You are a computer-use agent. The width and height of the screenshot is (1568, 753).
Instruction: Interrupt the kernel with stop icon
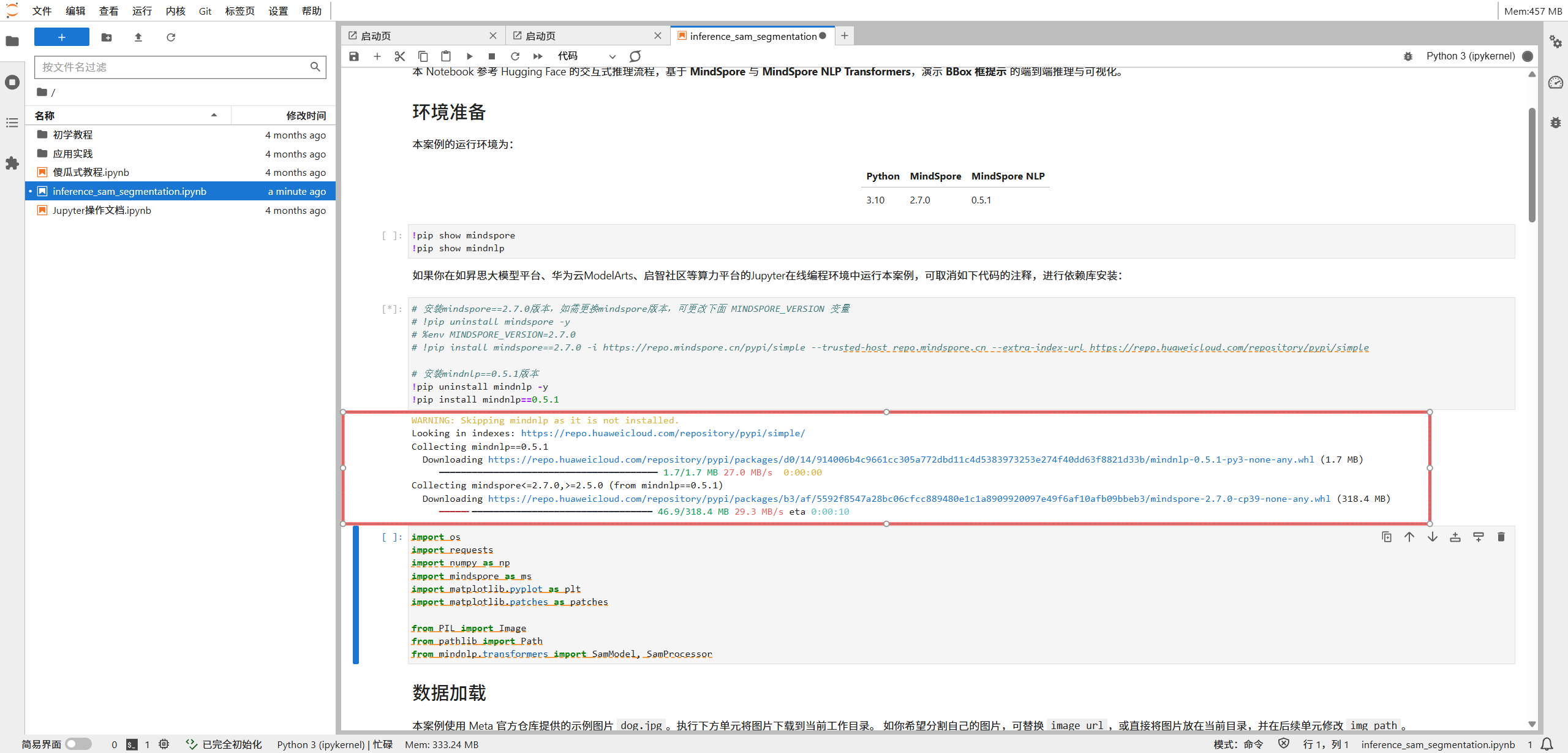(492, 56)
